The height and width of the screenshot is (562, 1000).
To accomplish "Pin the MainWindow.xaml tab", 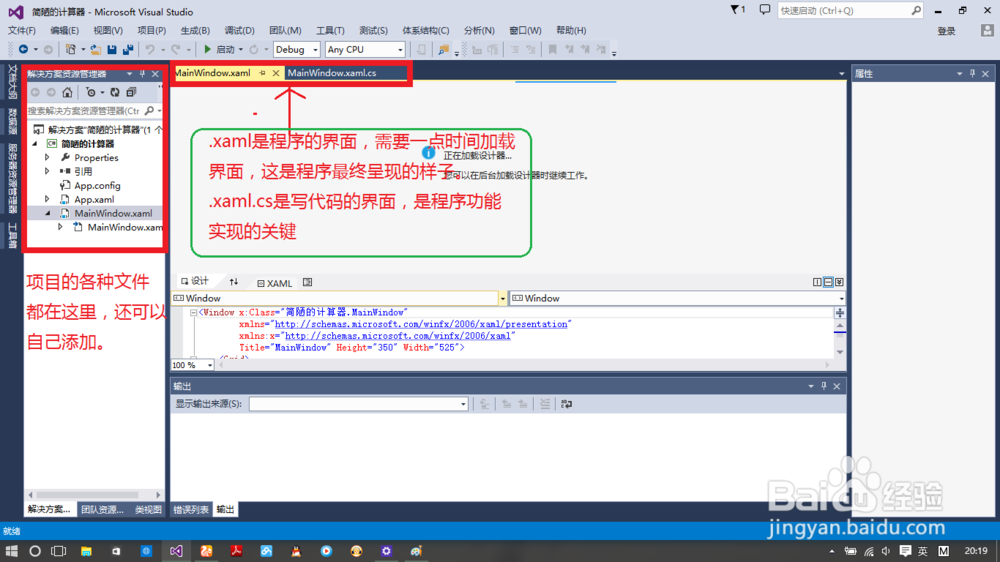I will point(262,73).
